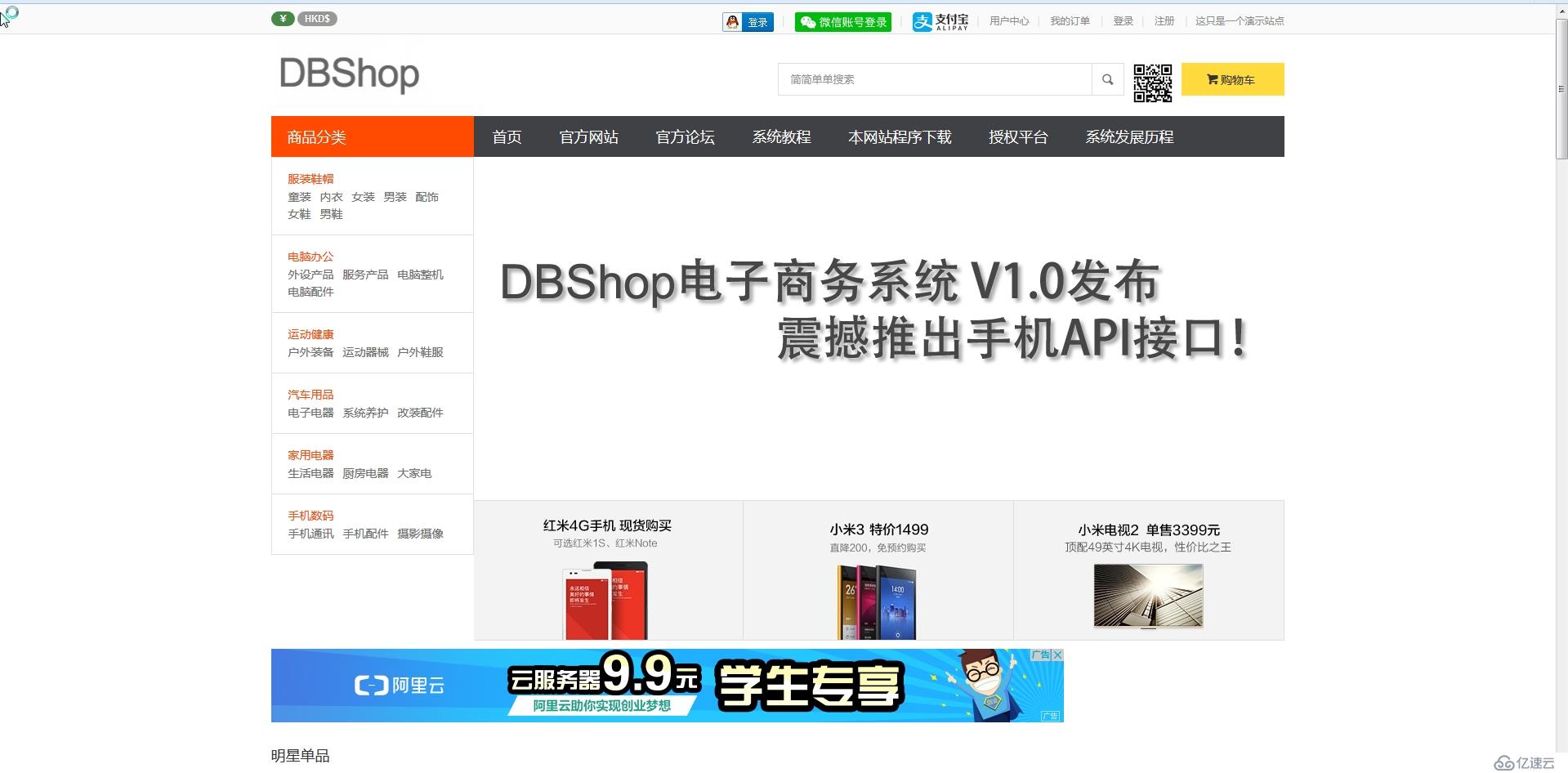
Task: Select 运动器械 subcategory
Action: (x=365, y=352)
